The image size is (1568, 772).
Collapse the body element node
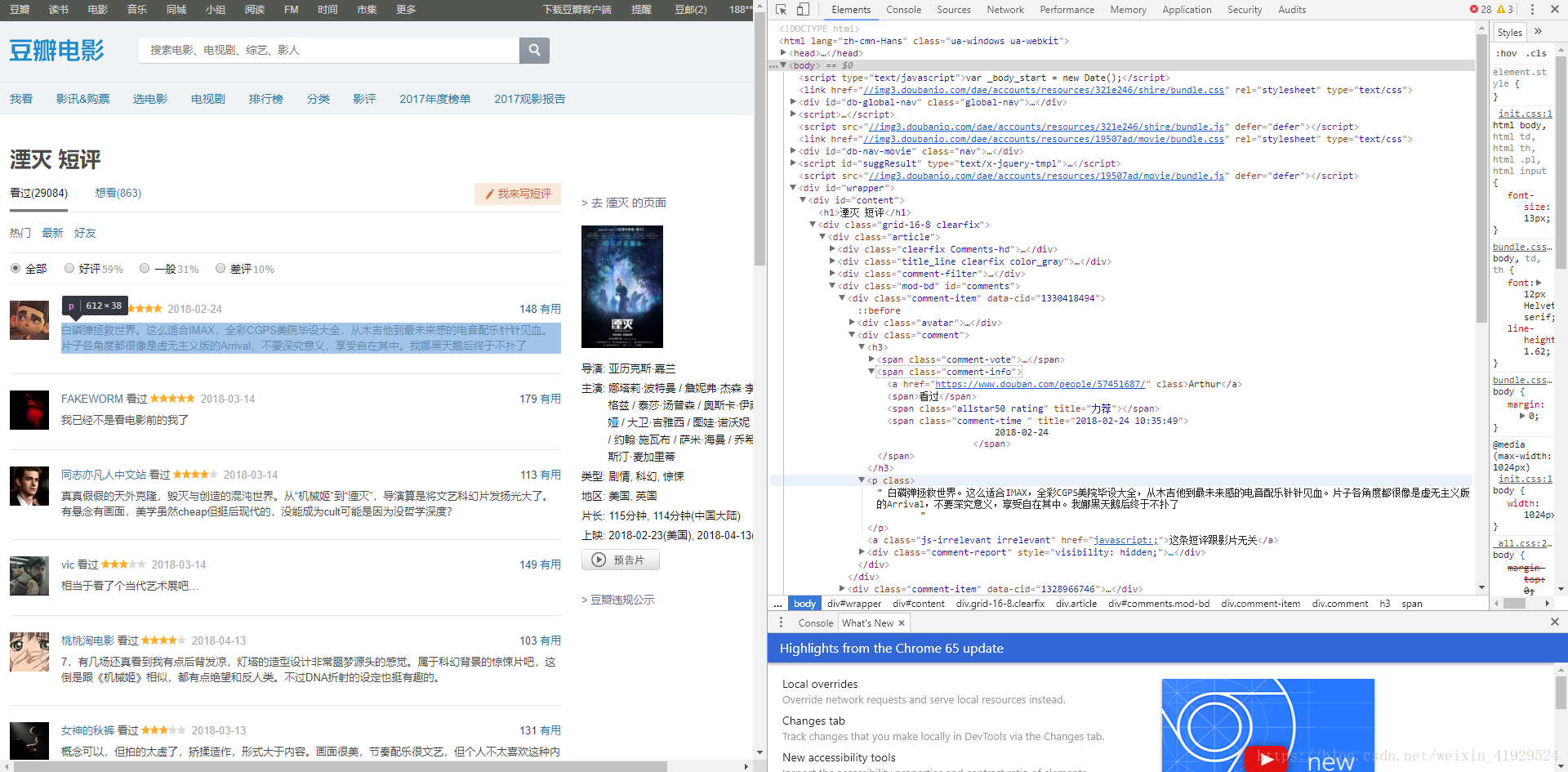click(x=783, y=65)
